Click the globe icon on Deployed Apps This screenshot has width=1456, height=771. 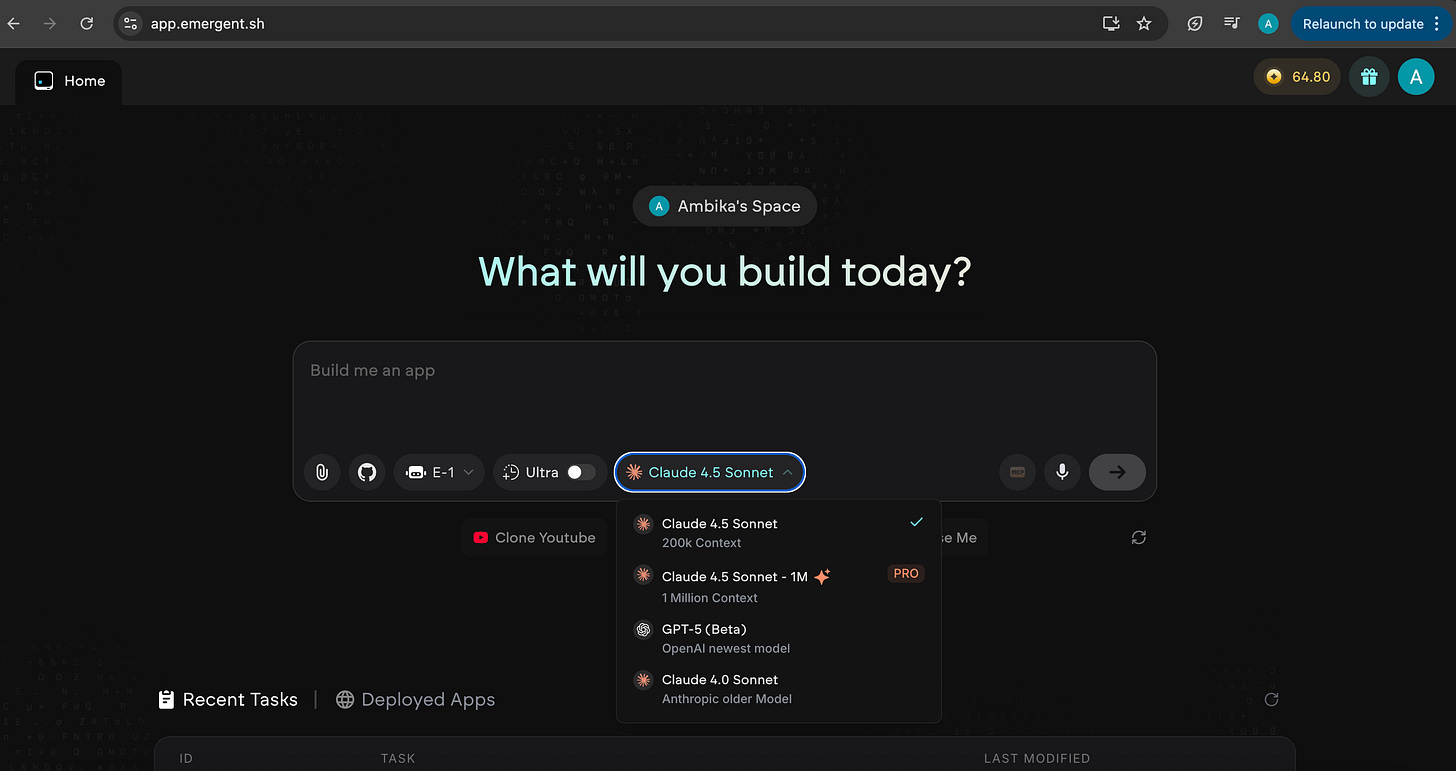pyautogui.click(x=345, y=700)
